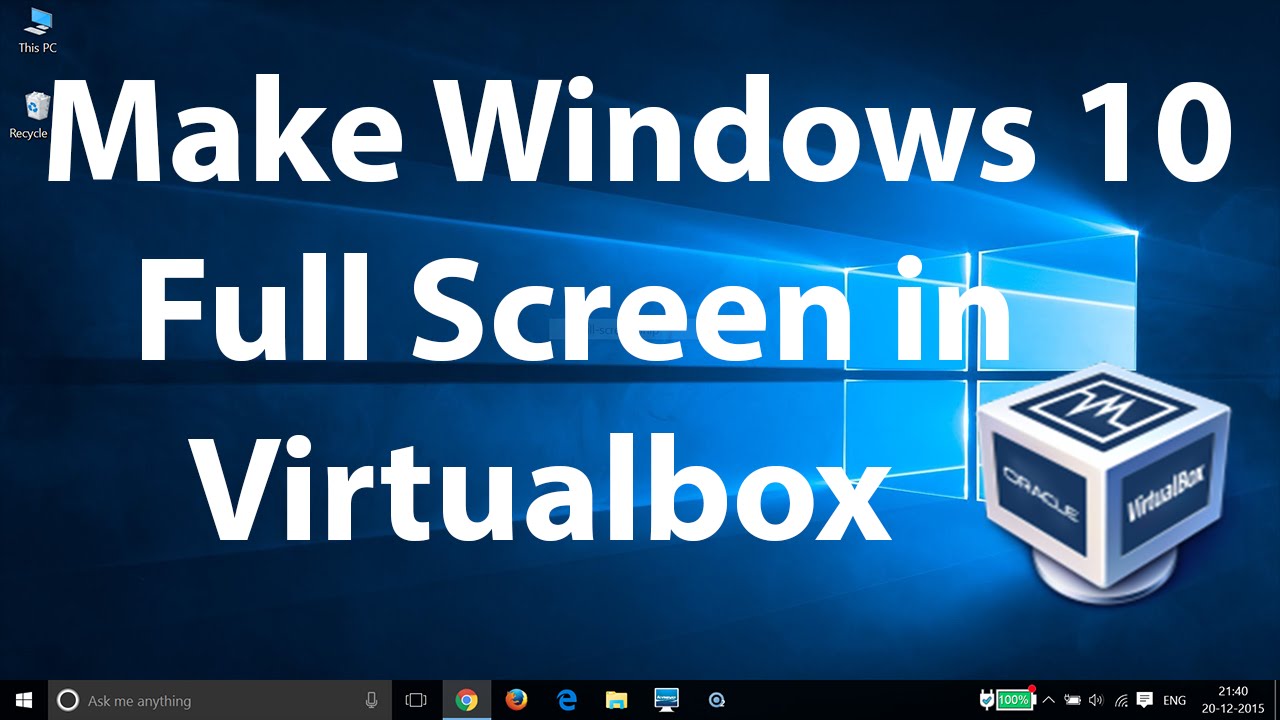Click the power plug shield tray icon
The width and height of the screenshot is (1280, 720).
[985, 700]
